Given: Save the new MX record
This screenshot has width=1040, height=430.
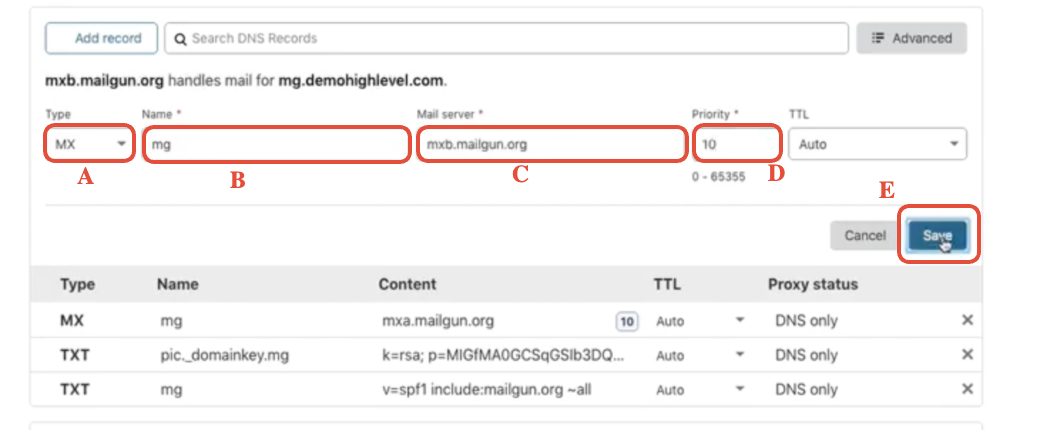Looking at the screenshot, I should tap(937, 236).
